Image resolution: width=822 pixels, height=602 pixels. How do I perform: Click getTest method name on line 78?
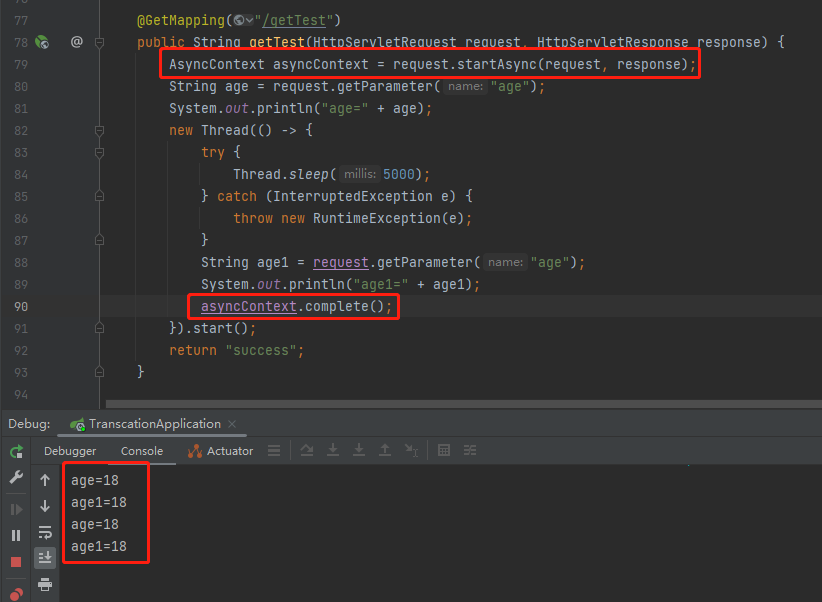click(x=277, y=42)
